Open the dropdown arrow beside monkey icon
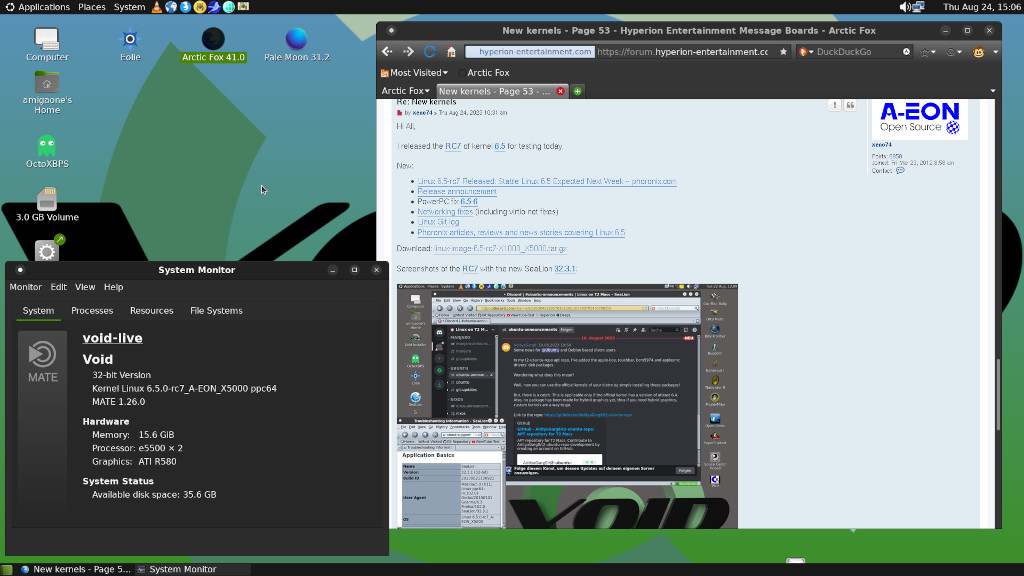 coord(995,52)
